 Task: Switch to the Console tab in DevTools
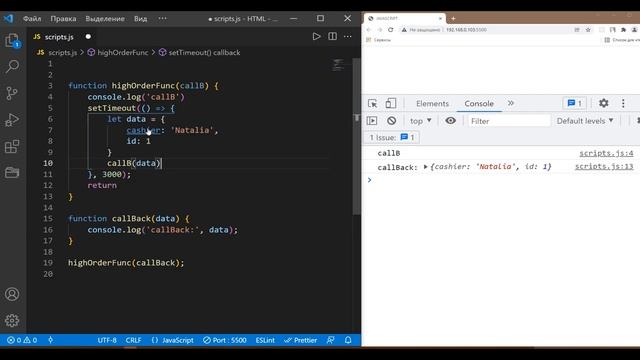(479, 104)
